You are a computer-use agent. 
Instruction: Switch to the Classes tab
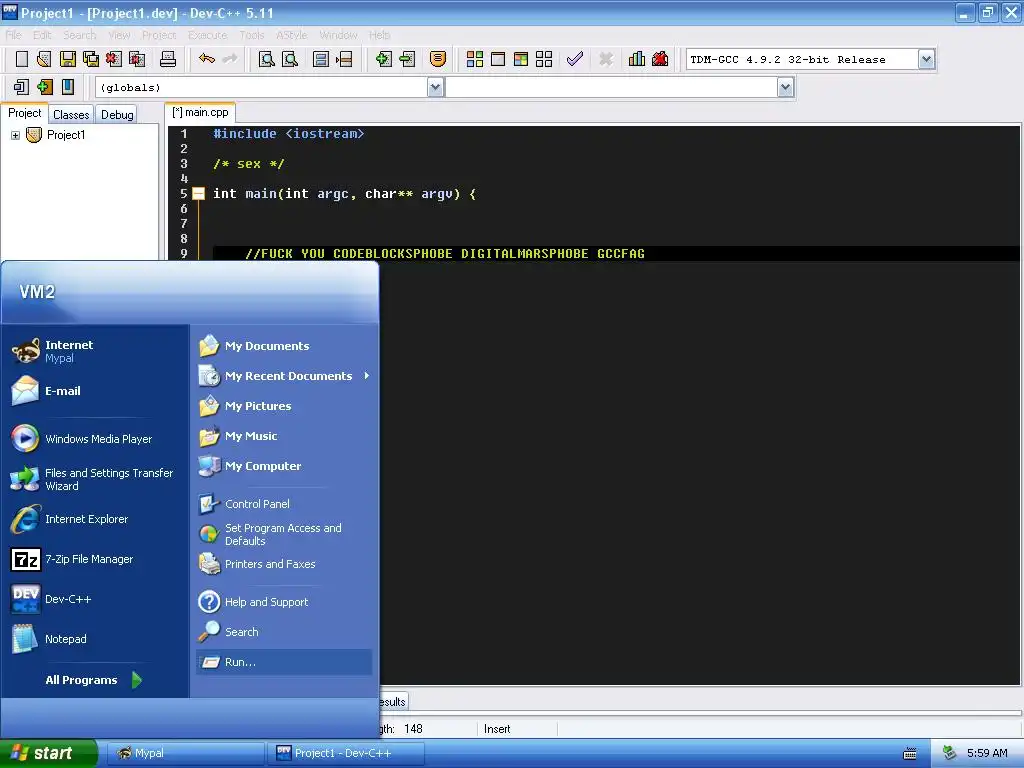71,114
